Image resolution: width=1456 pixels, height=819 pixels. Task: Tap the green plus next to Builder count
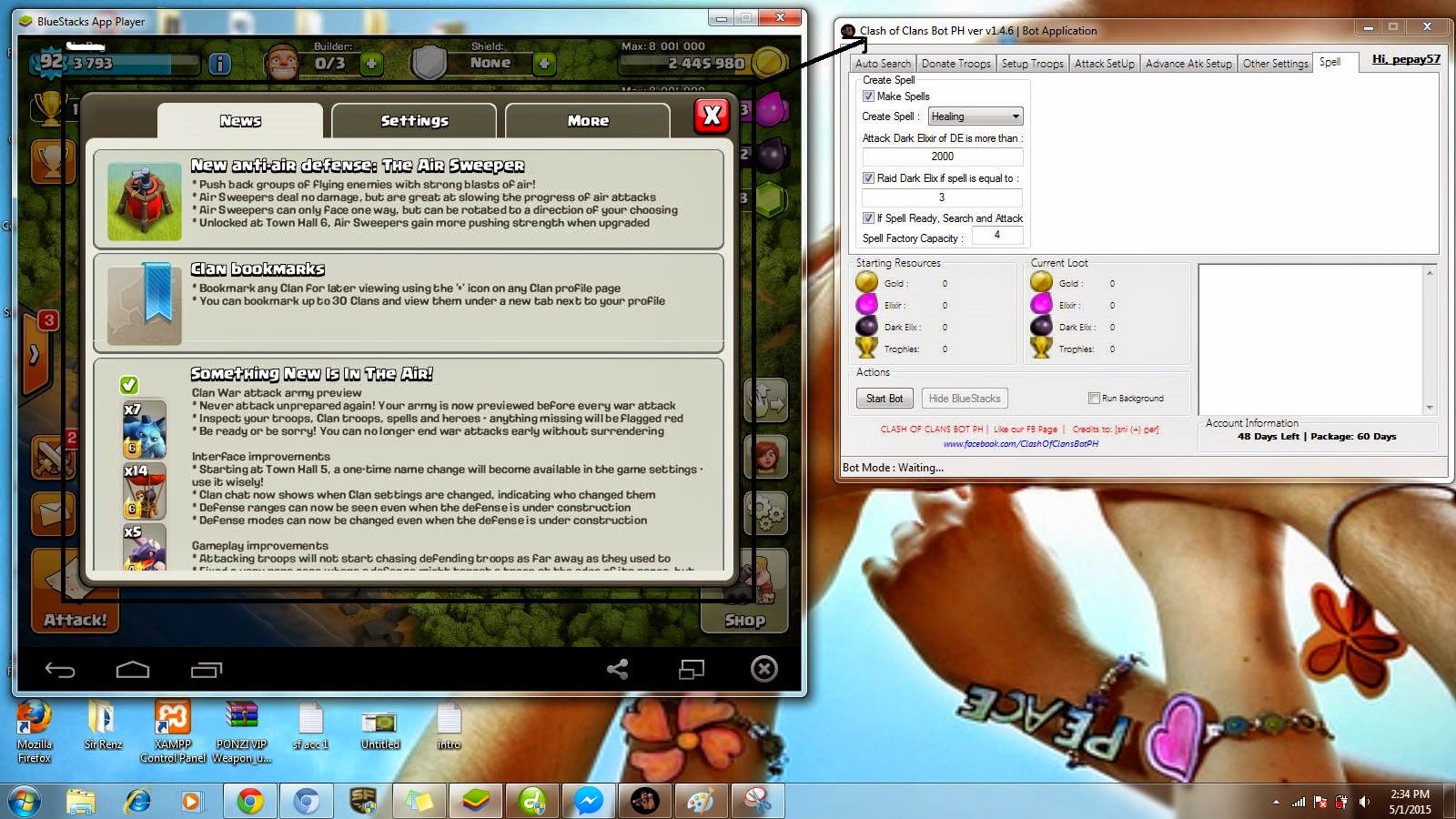371,64
